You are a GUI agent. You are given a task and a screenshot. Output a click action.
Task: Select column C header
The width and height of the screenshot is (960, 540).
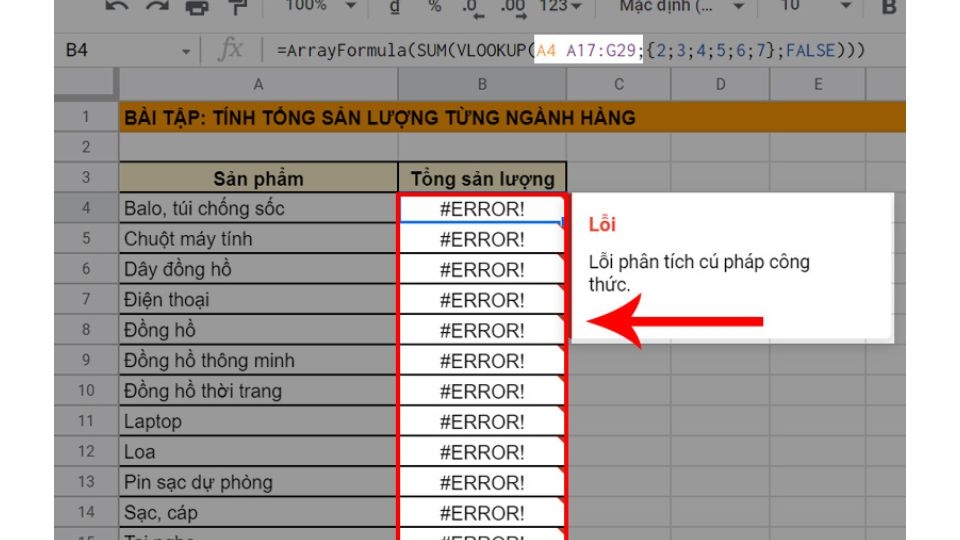[x=619, y=84]
